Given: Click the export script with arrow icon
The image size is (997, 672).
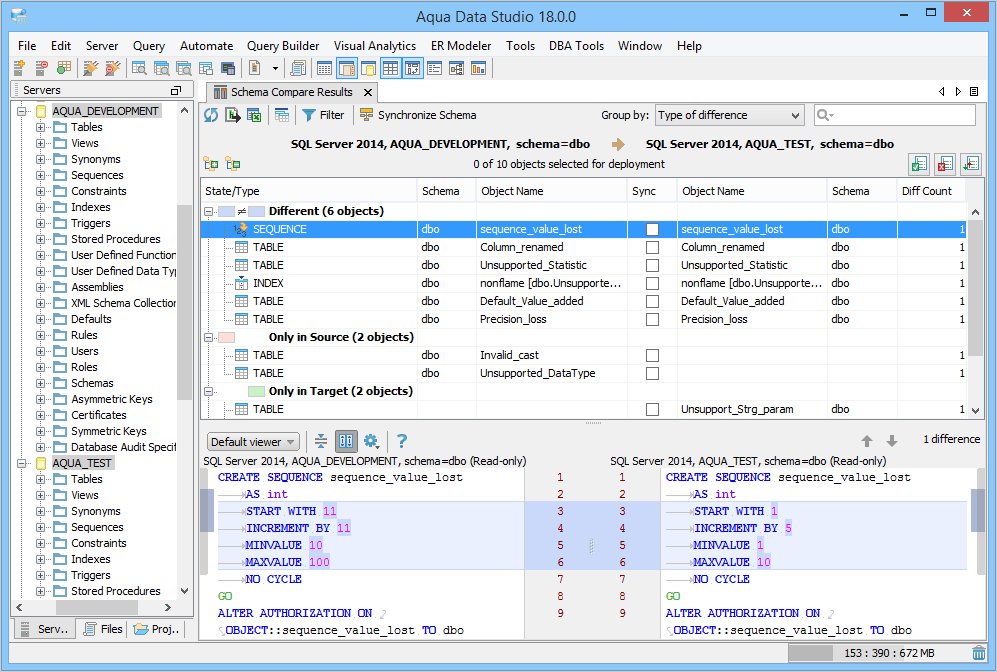Looking at the screenshot, I should click(233, 115).
